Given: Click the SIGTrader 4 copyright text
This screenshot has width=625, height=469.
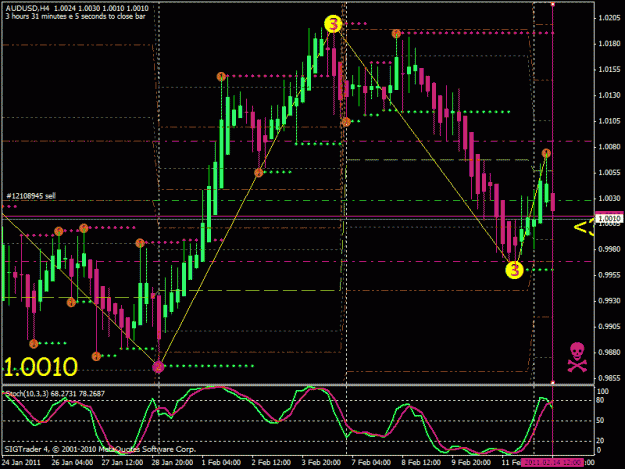Looking at the screenshot, I should point(100,449).
